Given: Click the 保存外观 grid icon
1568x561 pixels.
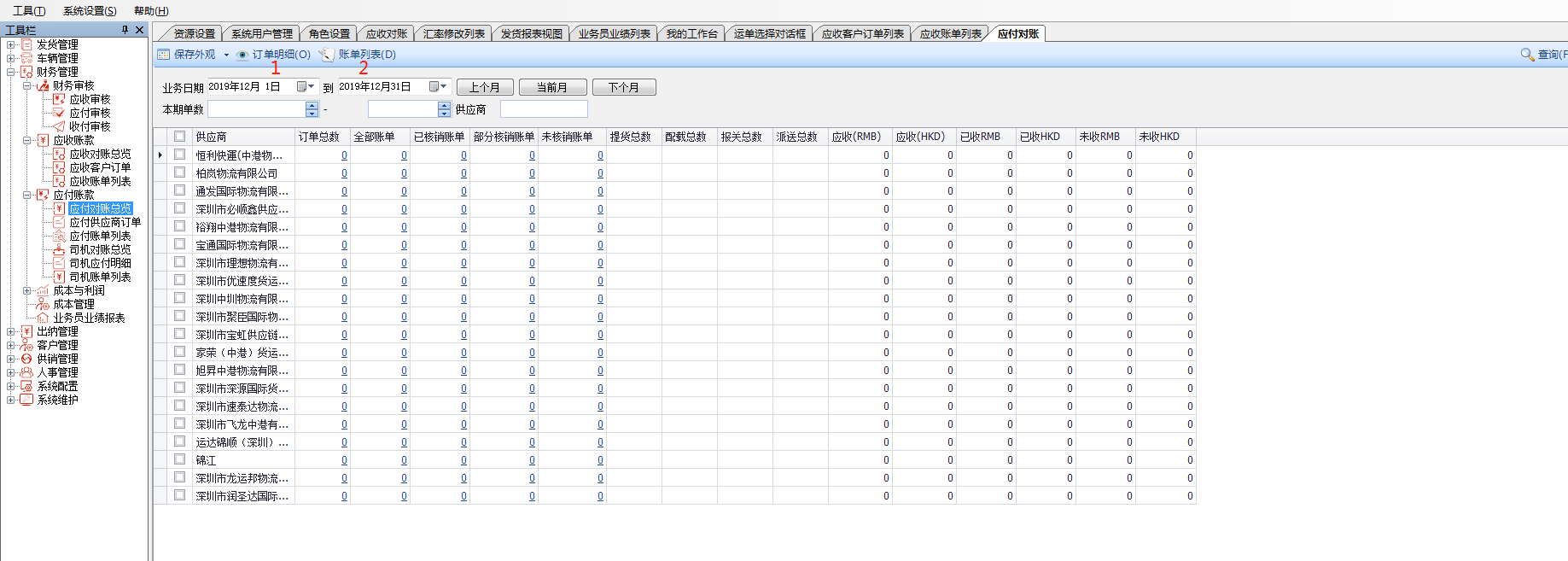Looking at the screenshot, I should tap(163, 55).
